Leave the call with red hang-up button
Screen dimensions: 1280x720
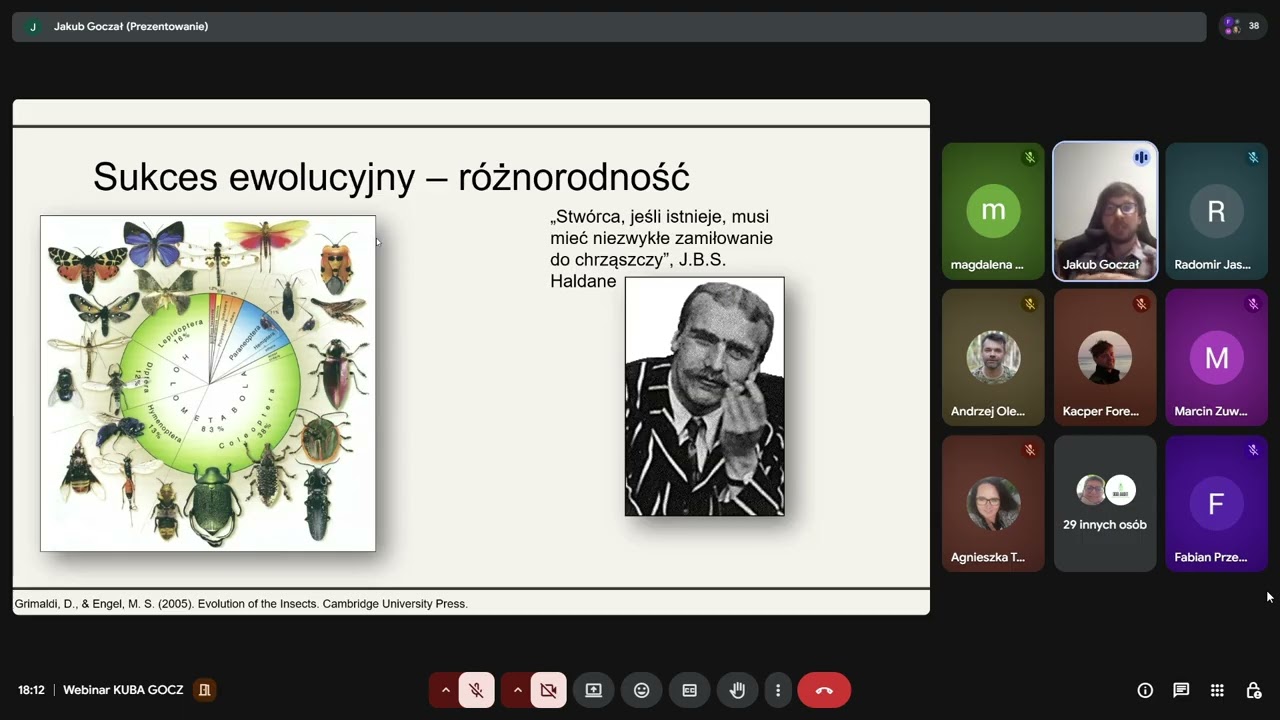tap(824, 690)
